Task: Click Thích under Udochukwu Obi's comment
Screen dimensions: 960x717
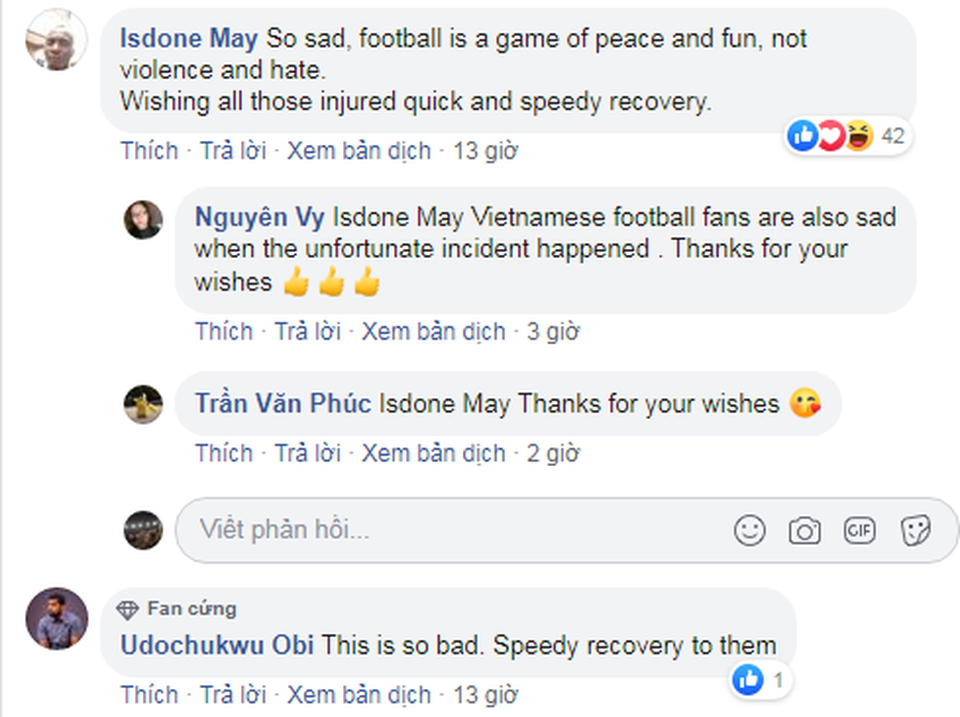Action: tap(149, 694)
